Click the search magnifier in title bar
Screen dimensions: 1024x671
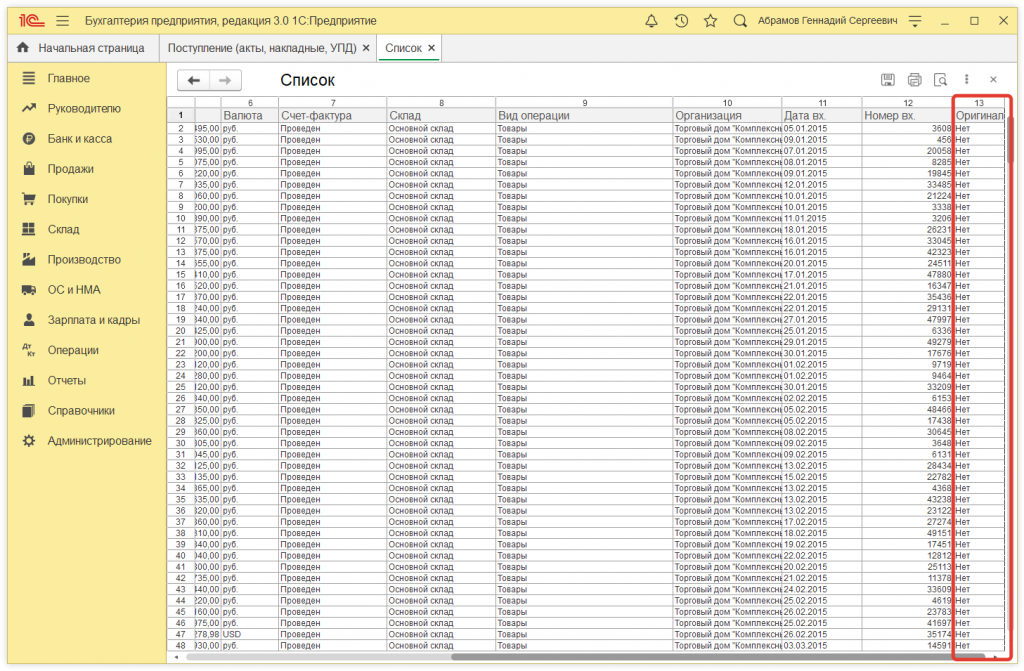(740, 21)
